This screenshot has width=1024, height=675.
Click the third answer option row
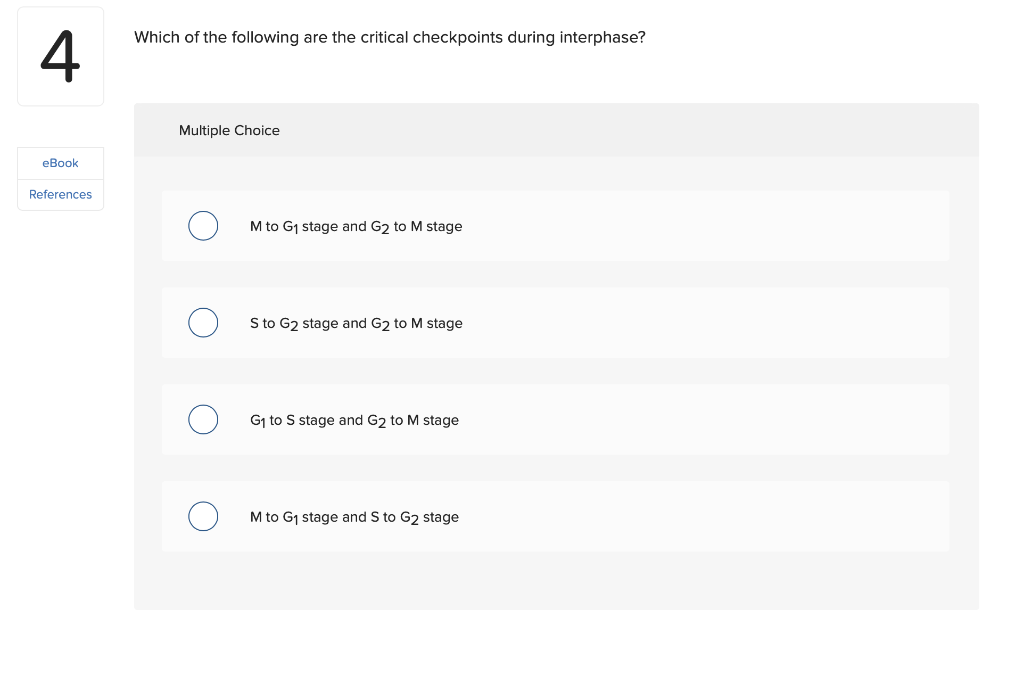[555, 419]
